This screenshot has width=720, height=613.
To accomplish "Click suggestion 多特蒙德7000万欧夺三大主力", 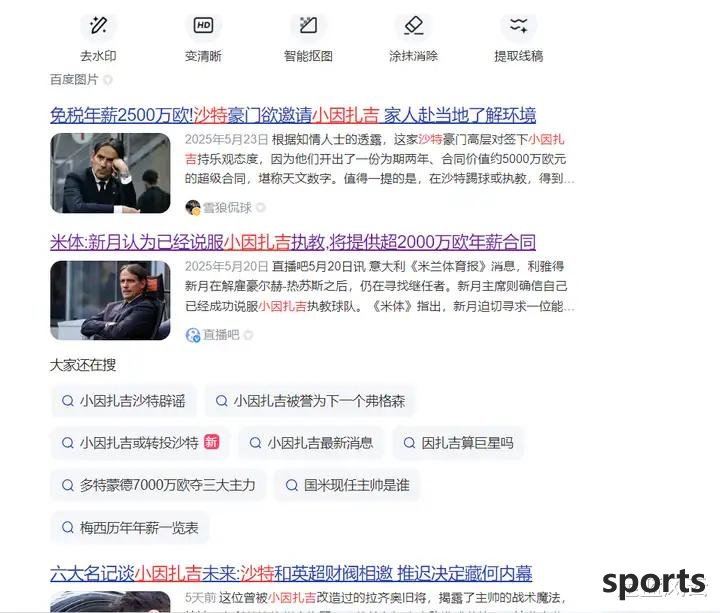I will pyautogui.click(x=158, y=485).
